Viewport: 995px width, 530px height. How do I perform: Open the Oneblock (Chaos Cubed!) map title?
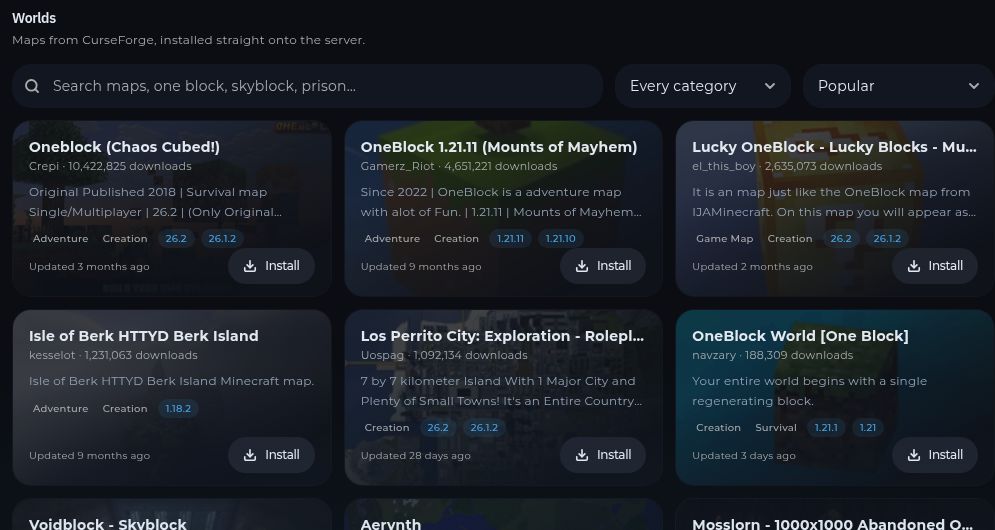[x=124, y=147]
